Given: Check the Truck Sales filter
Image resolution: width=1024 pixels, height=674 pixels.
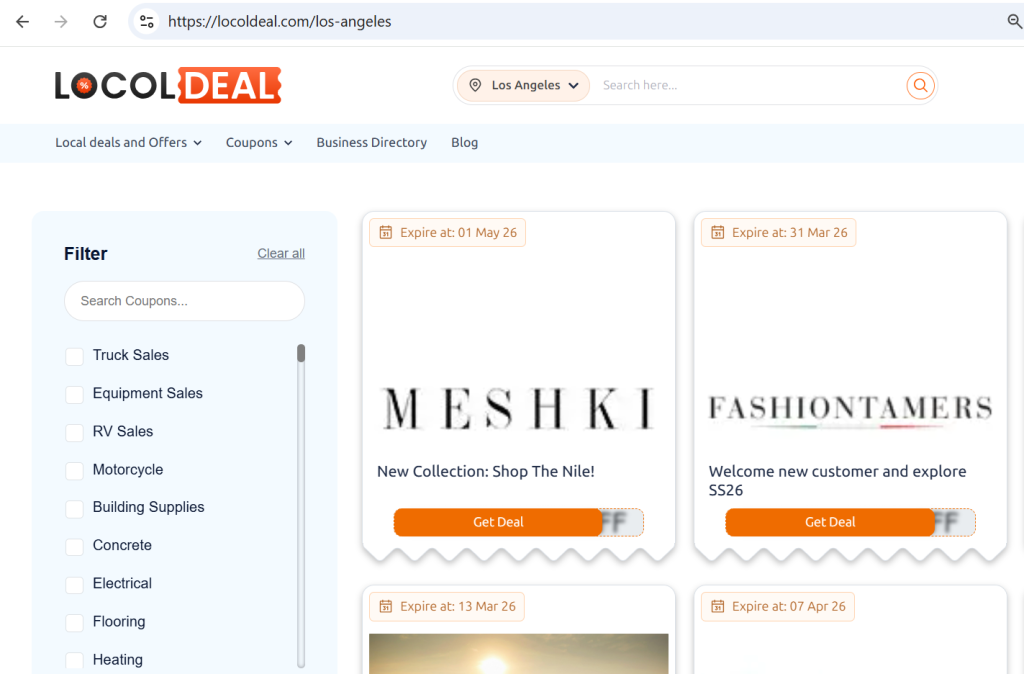Looking at the screenshot, I should (x=74, y=355).
